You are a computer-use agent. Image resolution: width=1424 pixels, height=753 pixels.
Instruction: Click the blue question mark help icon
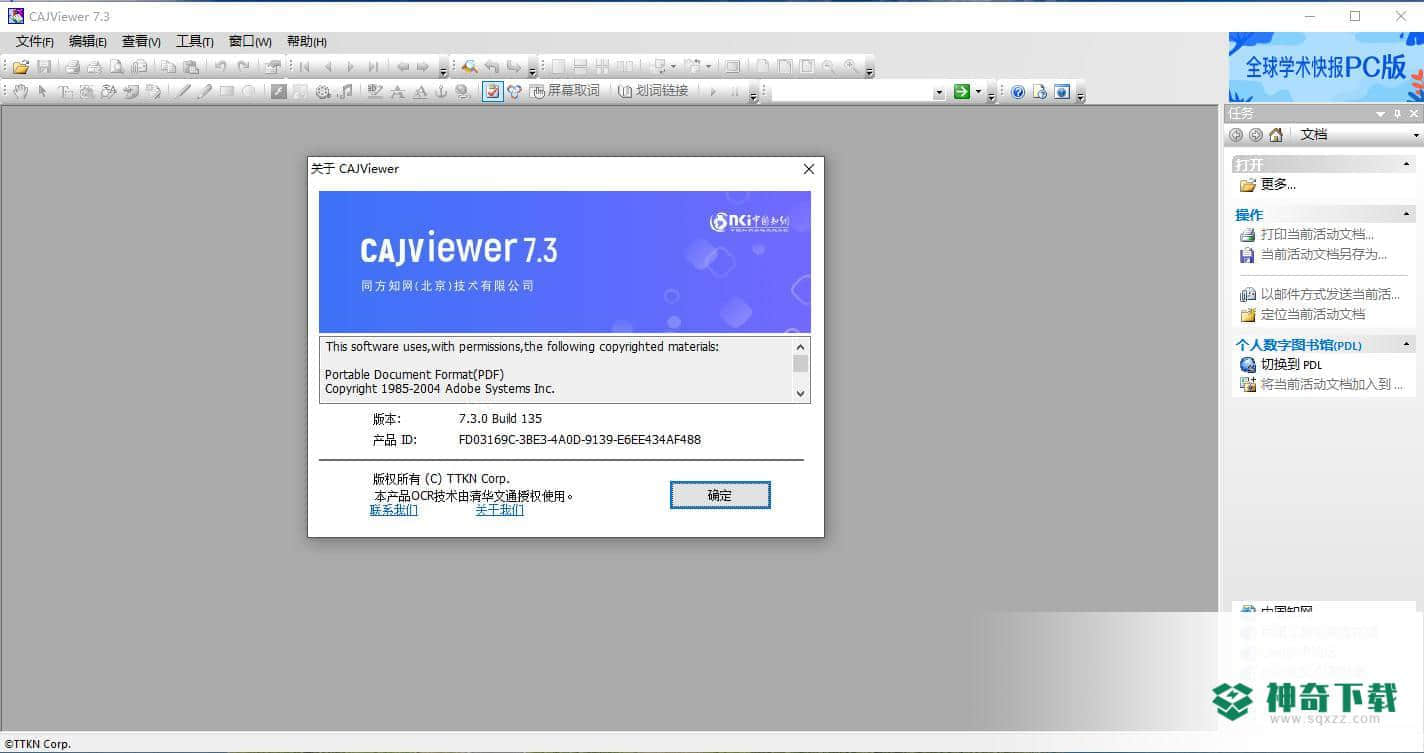click(1018, 92)
